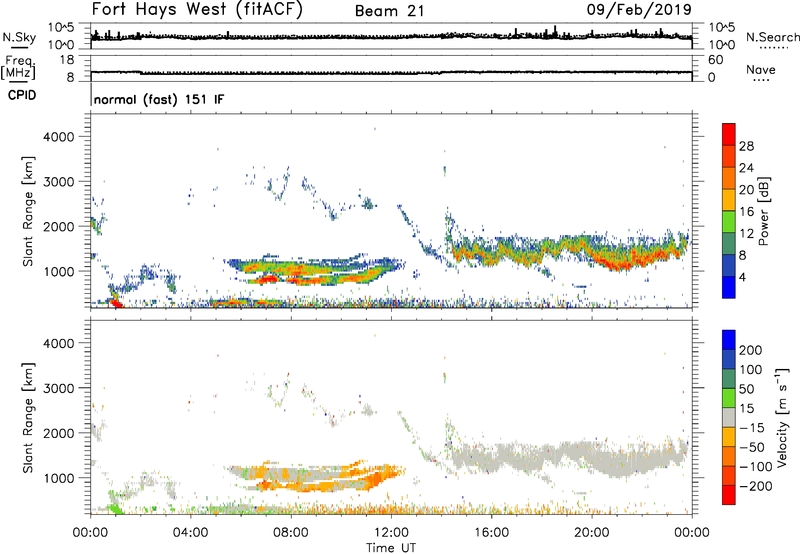This screenshot has height=554, width=800.
Task: Click the '16:00' time tick label
Action: point(491,533)
